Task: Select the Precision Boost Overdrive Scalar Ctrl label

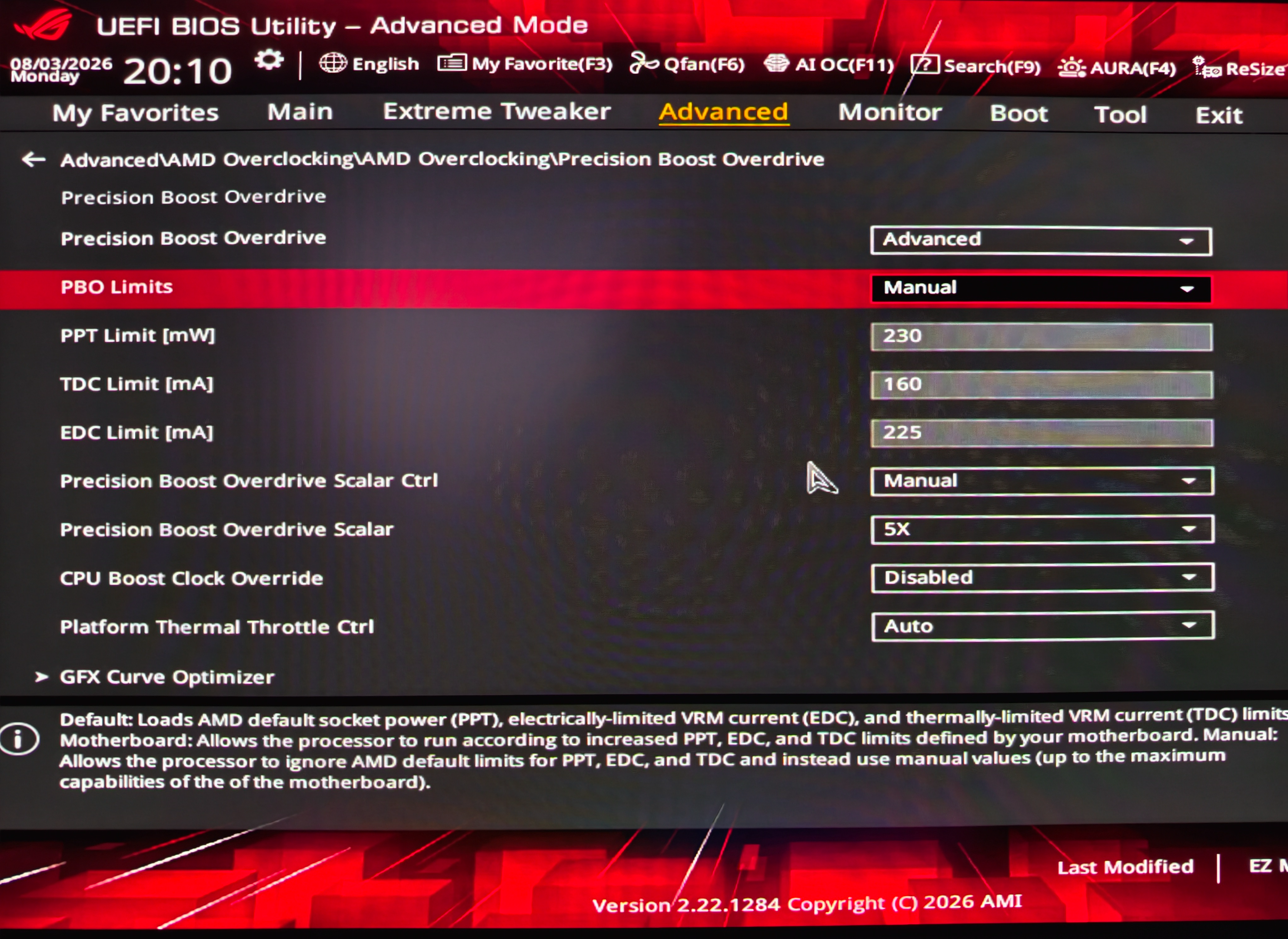Action: point(249,481)
